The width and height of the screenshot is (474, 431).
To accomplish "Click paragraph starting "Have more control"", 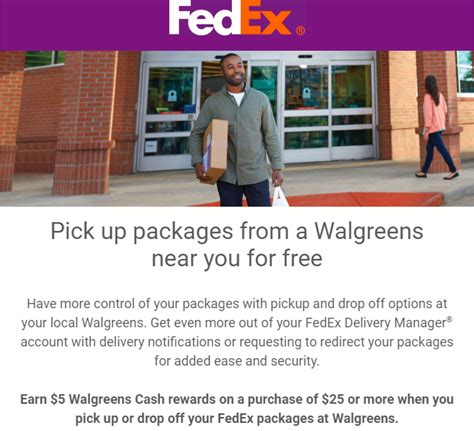I will pos(237,332).
